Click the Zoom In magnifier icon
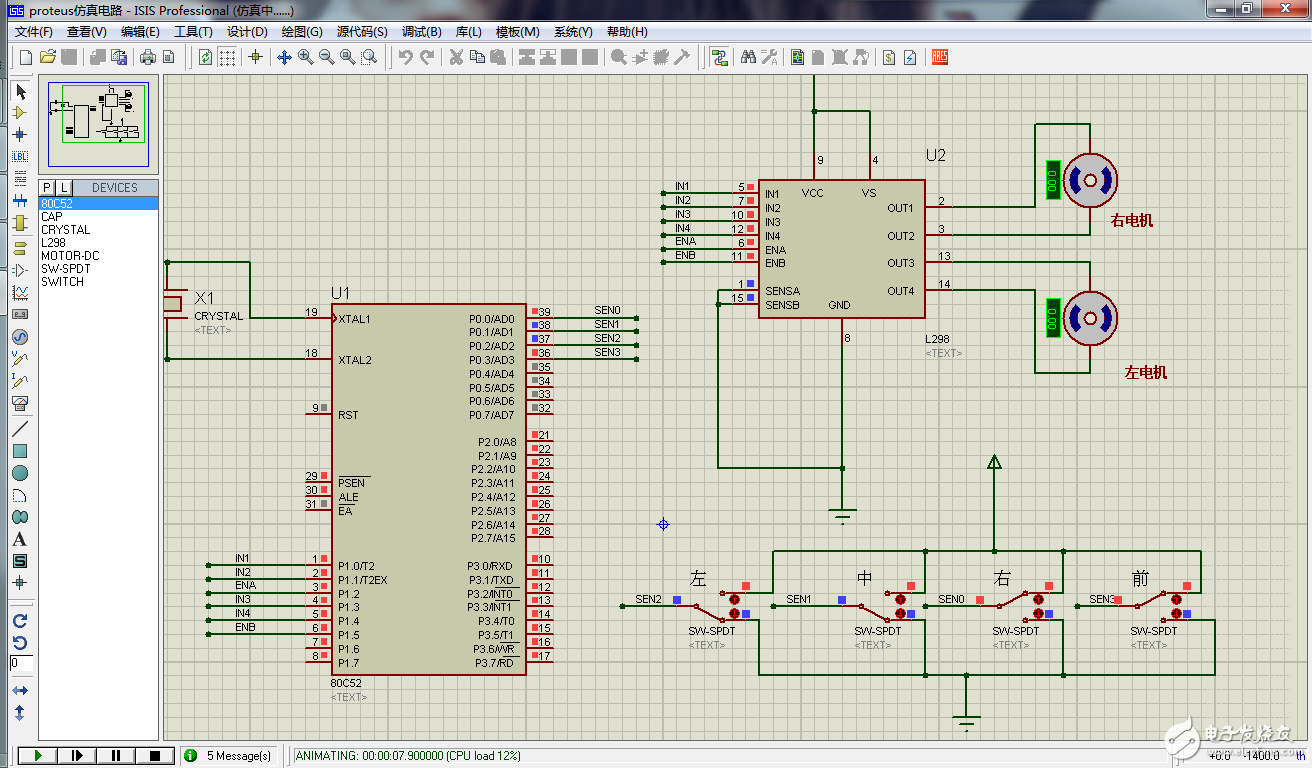Image resolution: width=1312 pixels, height=768 pixels. tap(305, 57)
